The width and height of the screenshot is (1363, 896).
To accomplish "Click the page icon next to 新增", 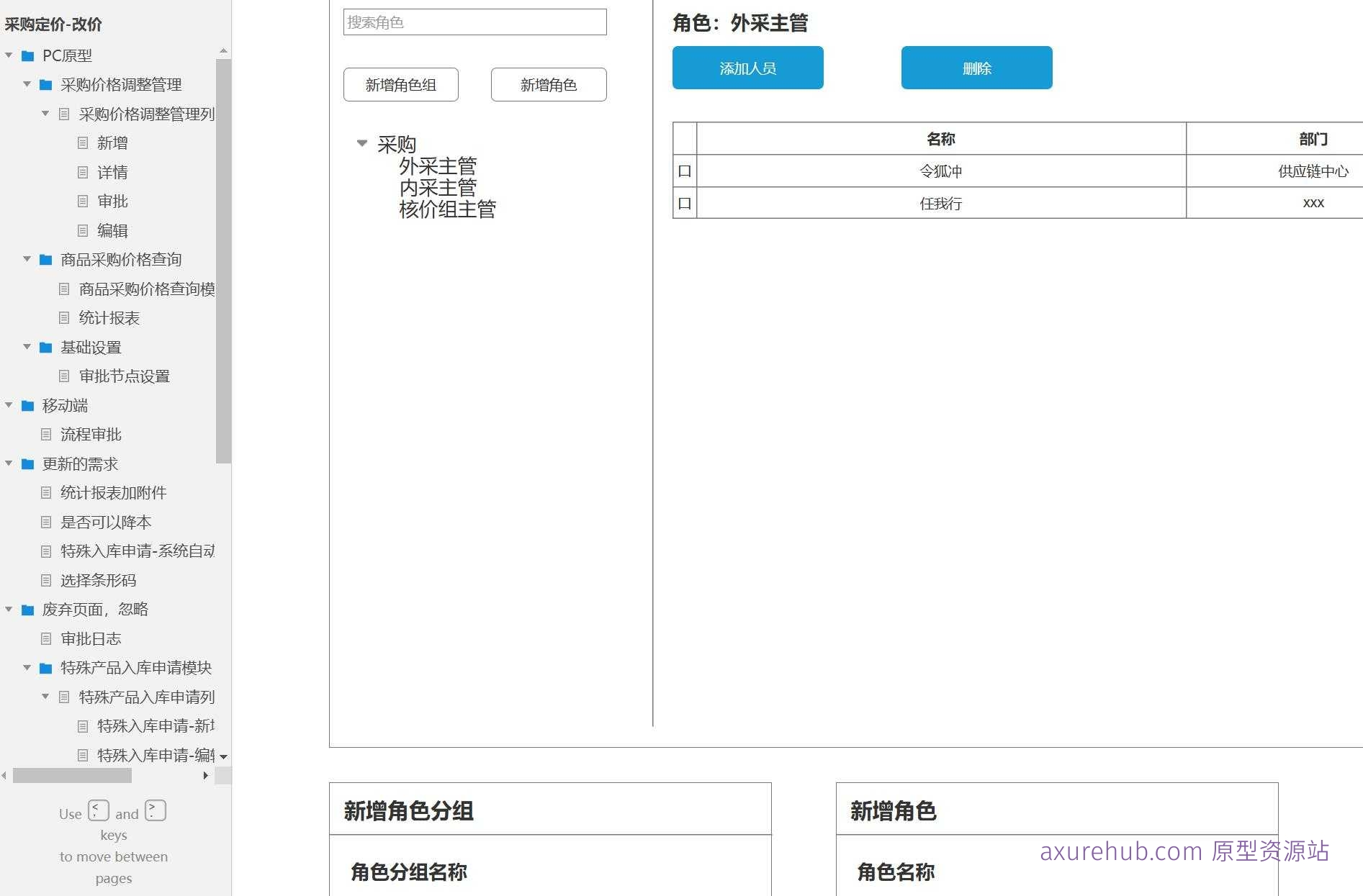I will click(81, 142).
